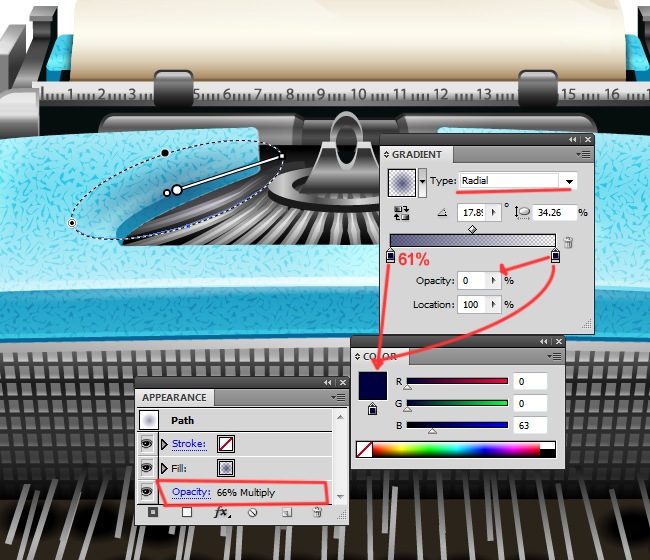
Task: Click gradient stop icon below color swatch
Action: (x=372, y=409)
